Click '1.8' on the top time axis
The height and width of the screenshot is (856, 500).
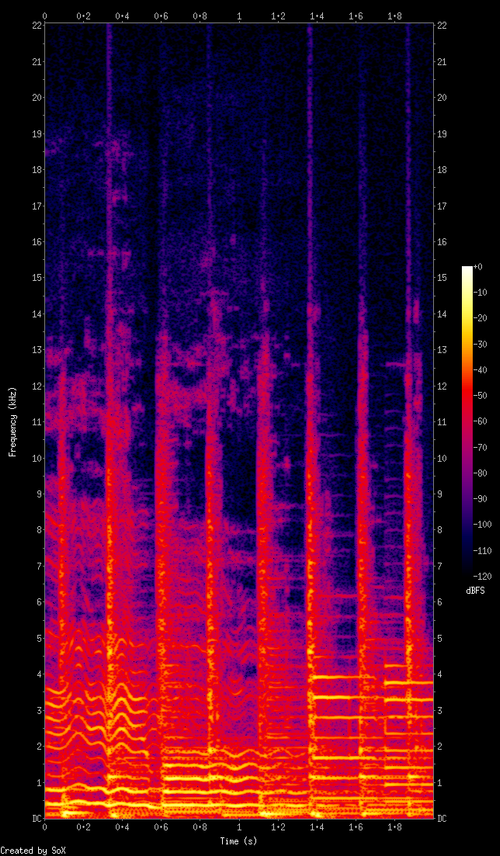coord(395,17)
